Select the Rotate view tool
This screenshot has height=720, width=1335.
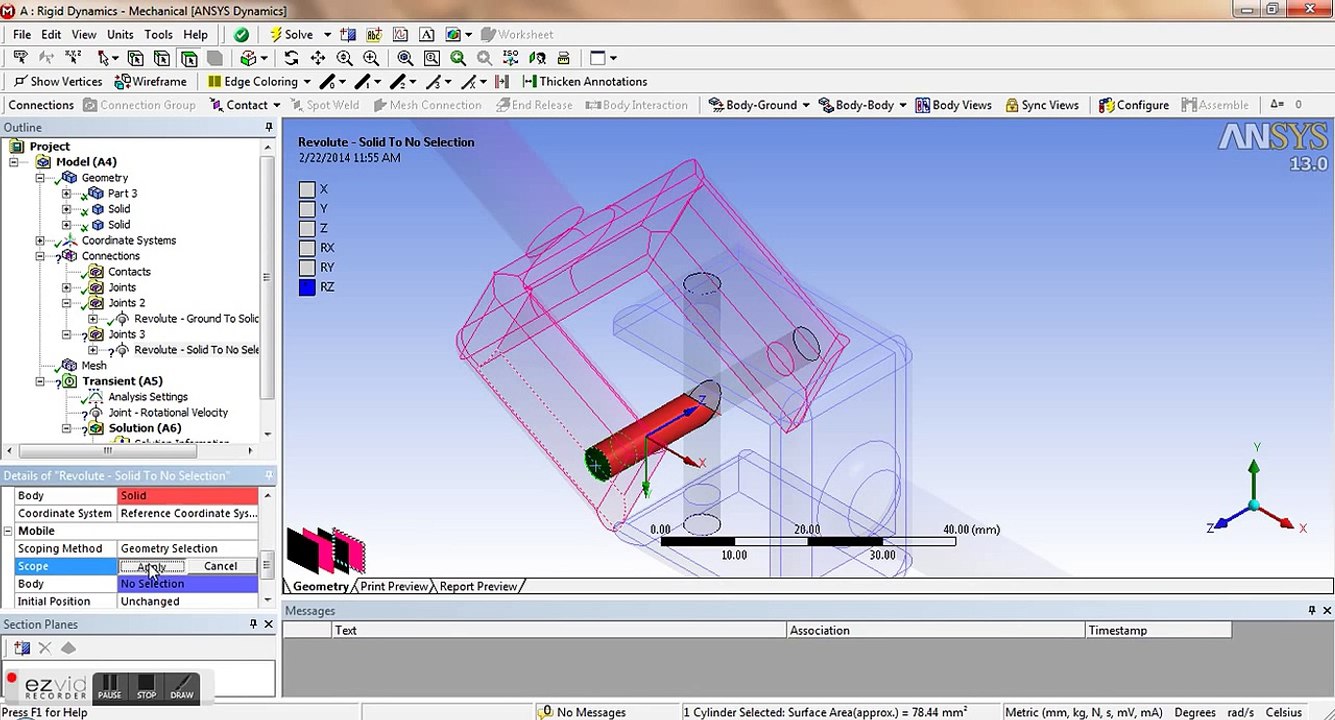pos(291,58)
